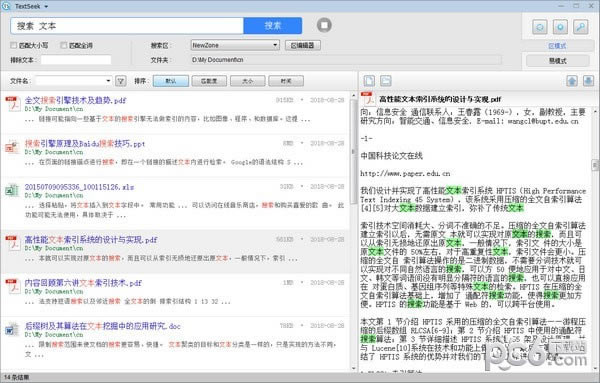Open the NewZone search zone dropdown
Screen dimensions: 600x383
pyautogui.click(x=235, y=45)
